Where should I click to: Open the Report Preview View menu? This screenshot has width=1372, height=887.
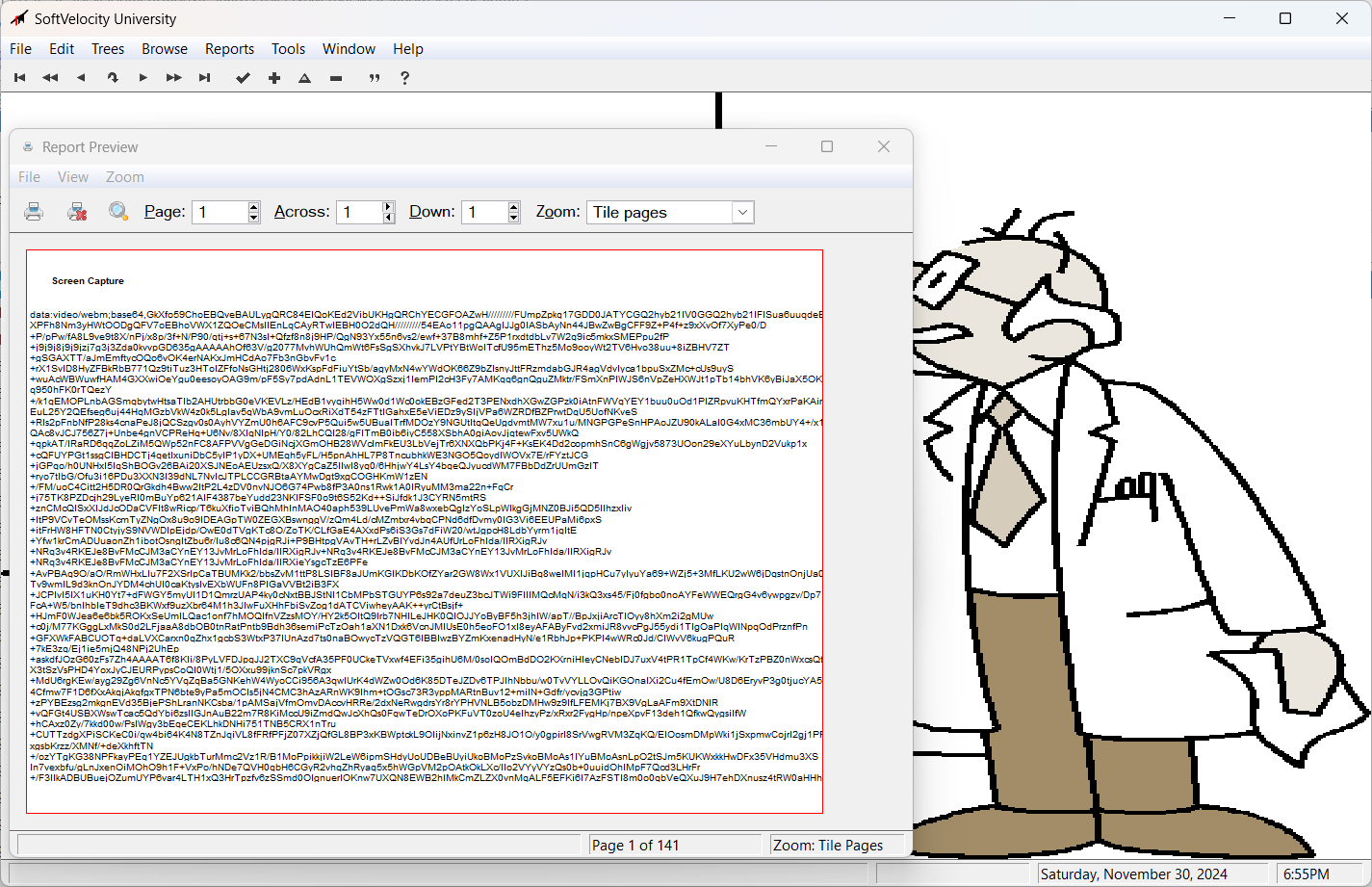click(x=72, y=177)
